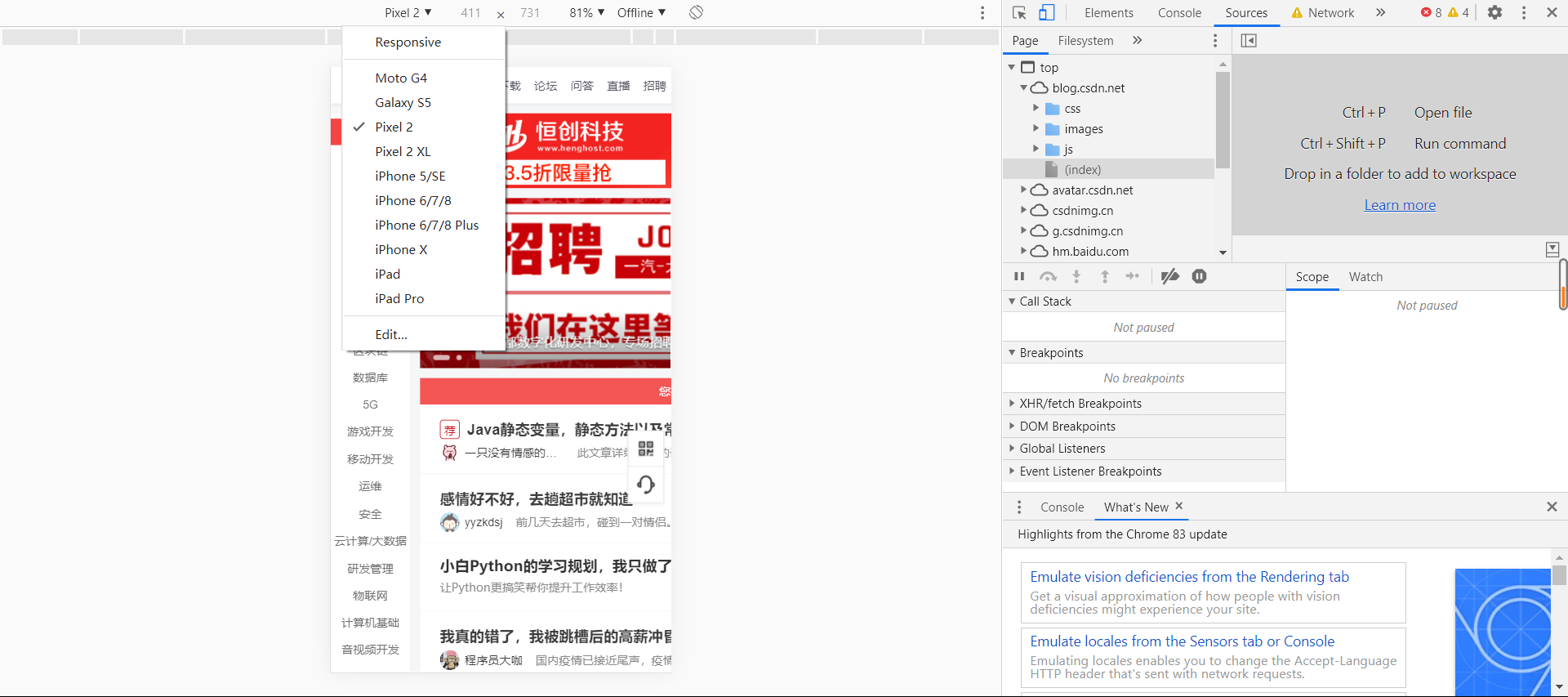Click the editor drawer toggle icon

click(x=1552, y=249)
